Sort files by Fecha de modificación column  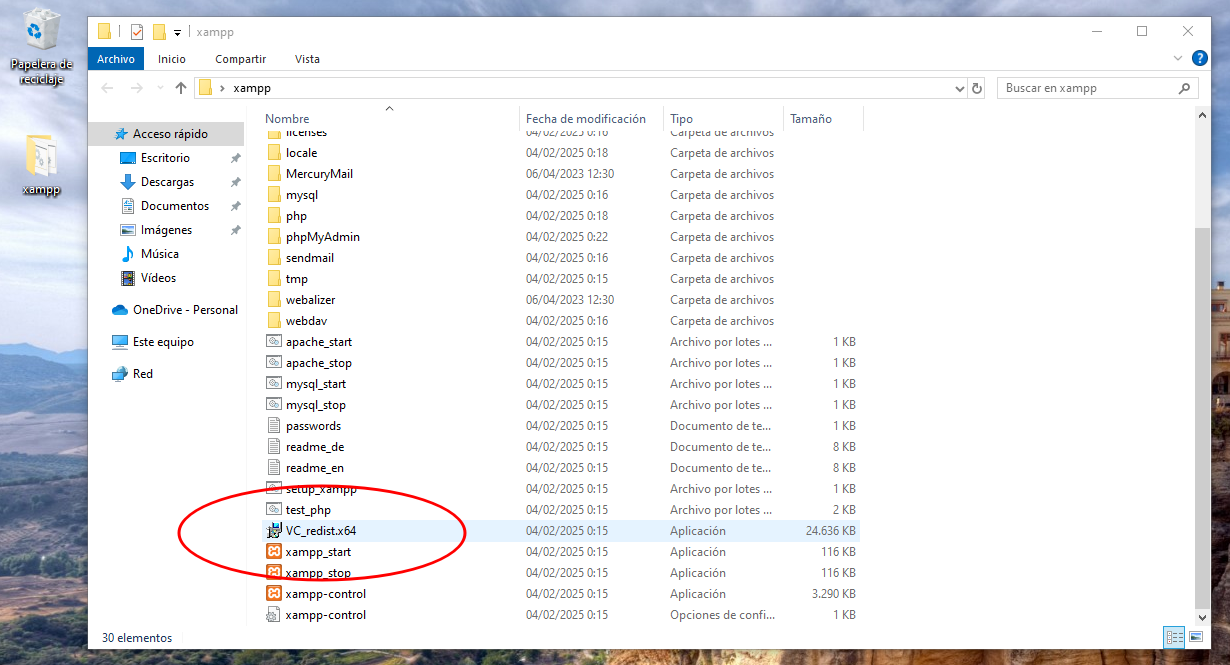coord(586,118)
